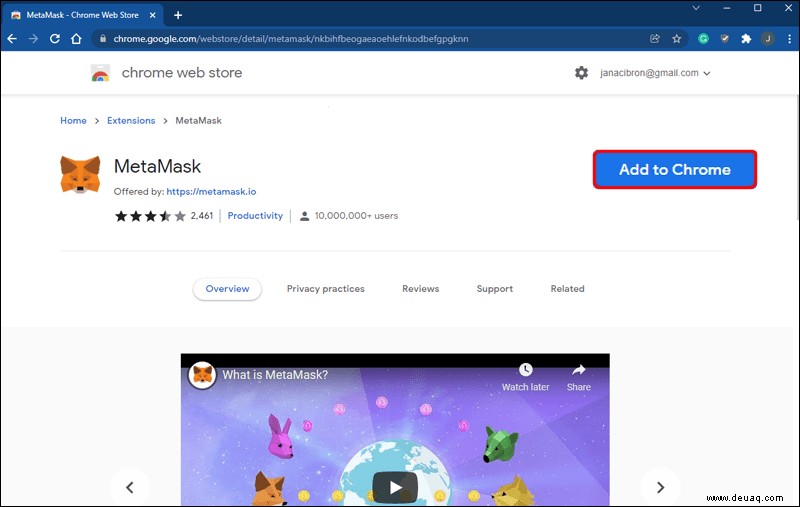Image resolution: width=800 pixels, height=507 pixels.
Task: Click the share page icon in address bar
Action: (655, 39)
